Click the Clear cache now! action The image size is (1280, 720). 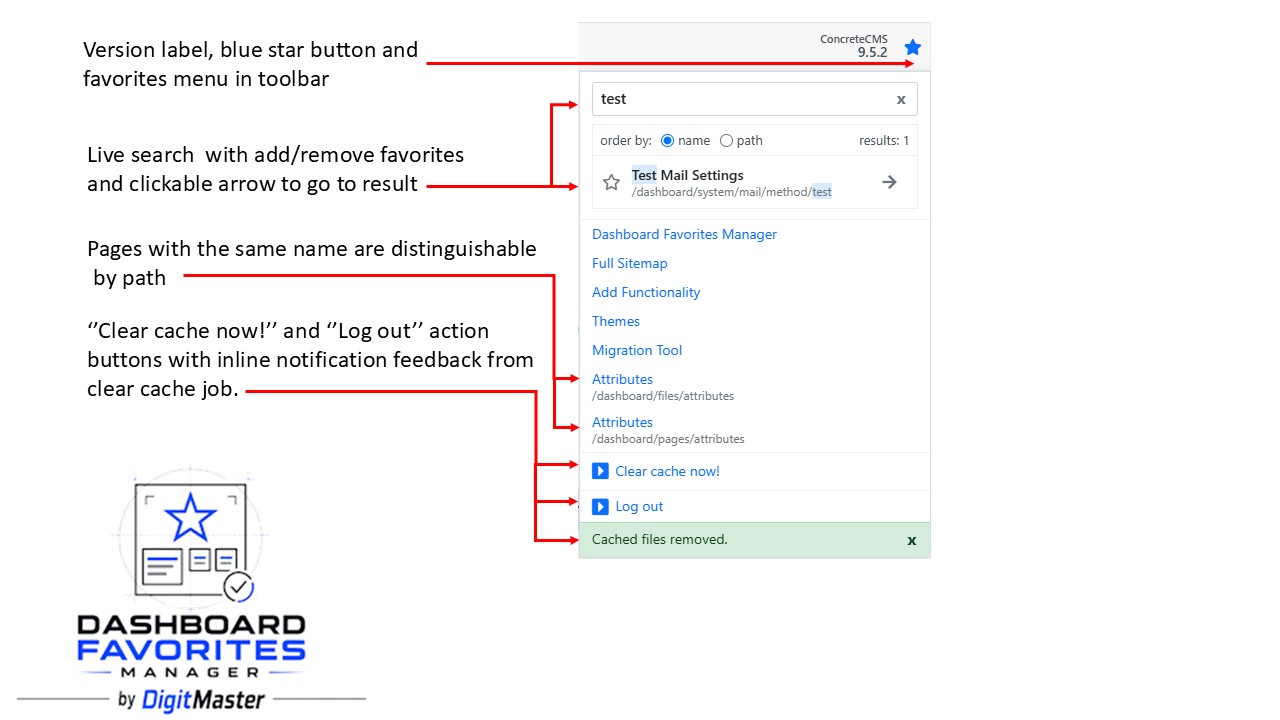point(667,471)
